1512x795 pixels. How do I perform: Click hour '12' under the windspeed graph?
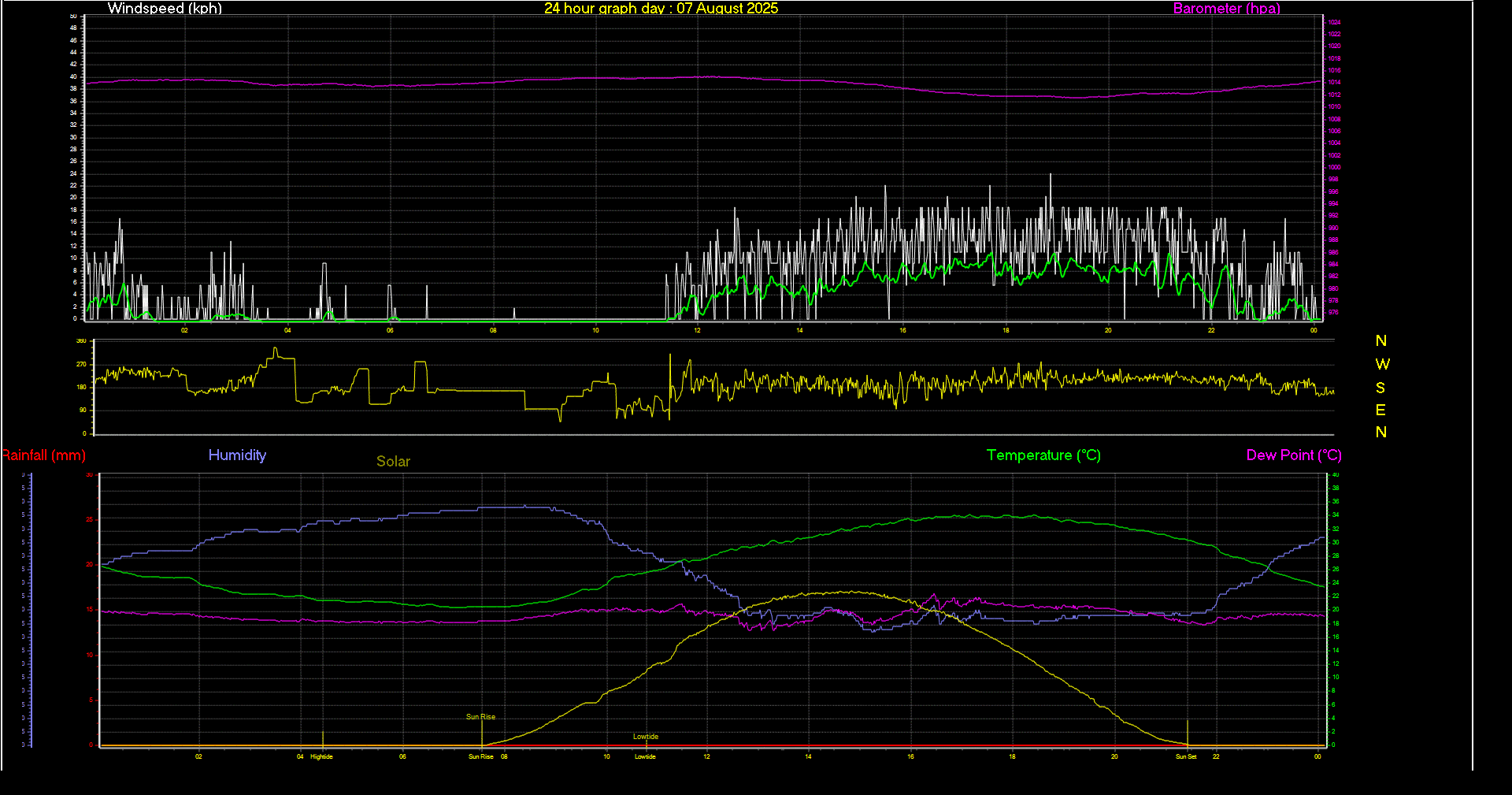[697, 330]
